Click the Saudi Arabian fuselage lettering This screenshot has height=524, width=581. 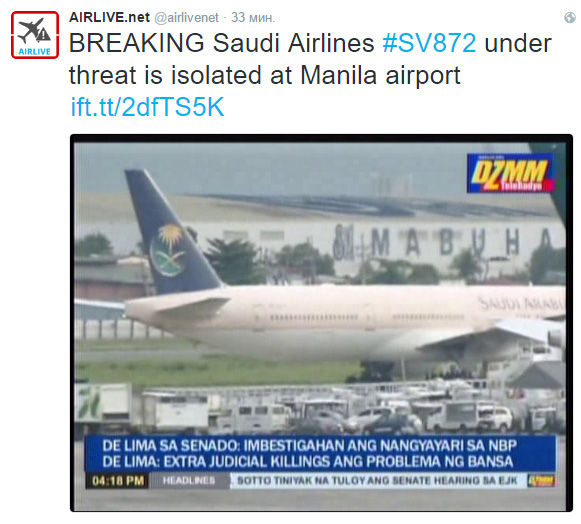(x=521, y=303)
